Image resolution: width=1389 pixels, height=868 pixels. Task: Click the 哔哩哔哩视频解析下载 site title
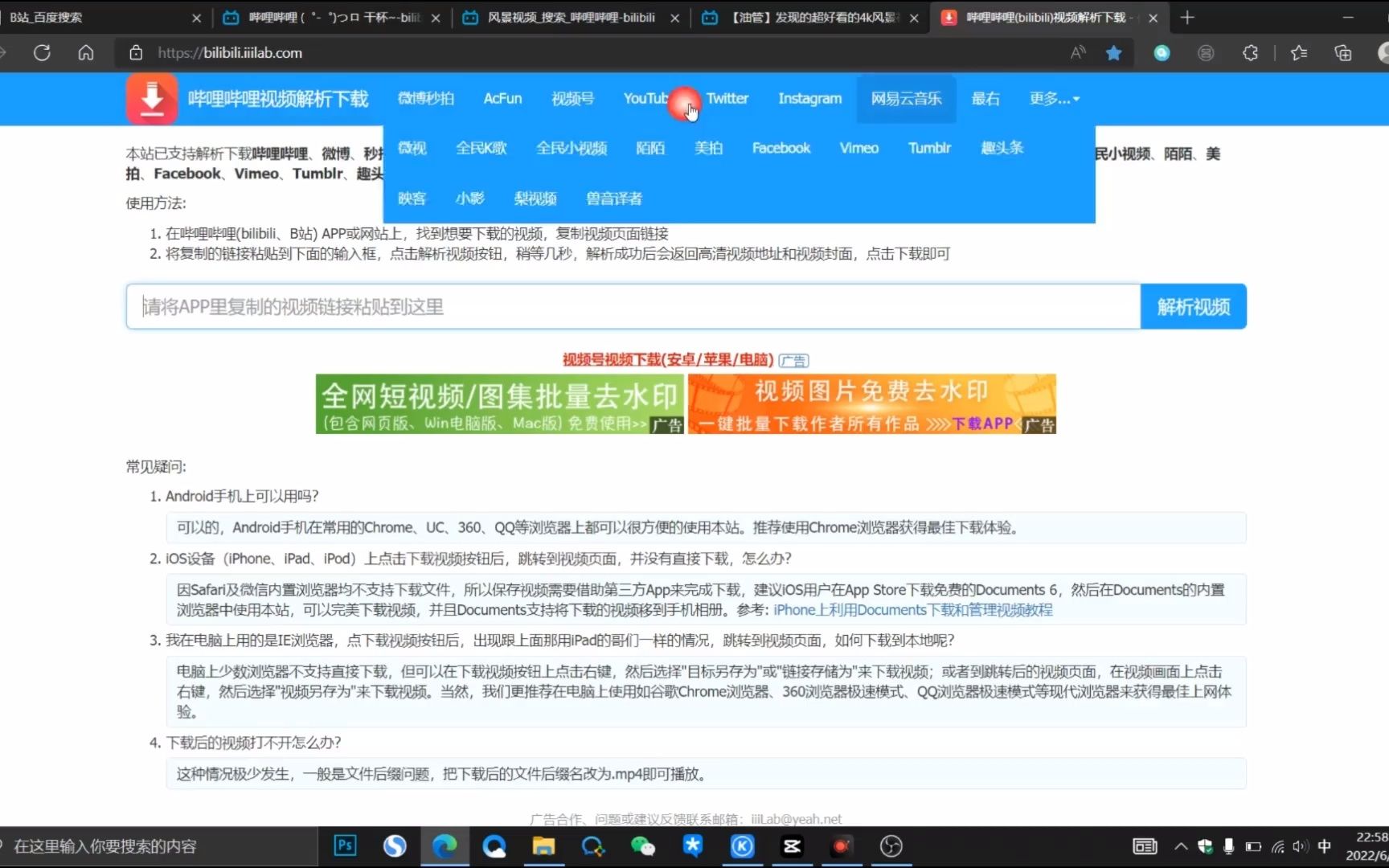(278, 99)
